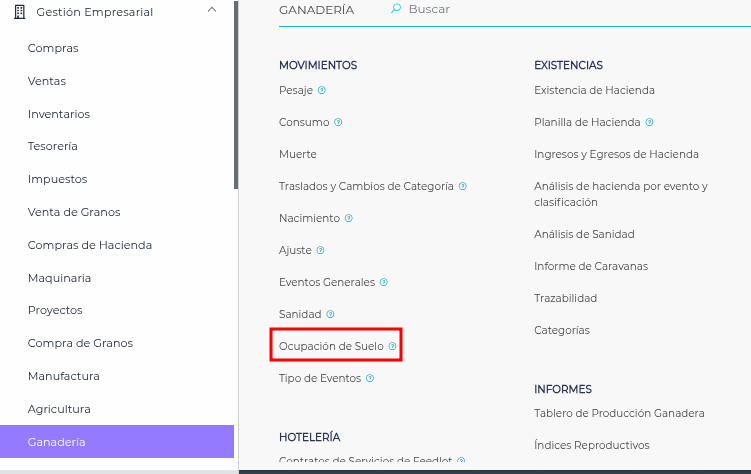Click help icon next to Planilla de Hacienda
Image resolution: width=751 pixels, height=474 pixels.
pos(650,122)
